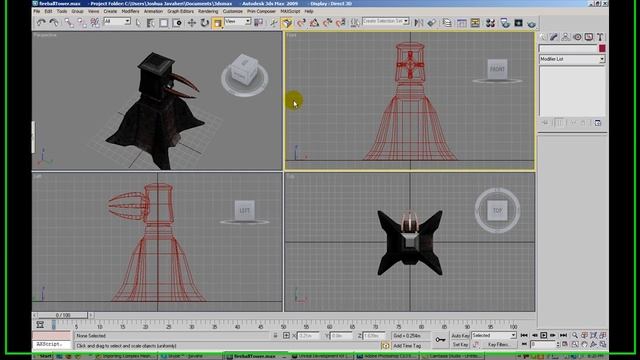The width and height of the screenshot is (640, 360).
Task: Click the large Set Keys key icon
Action: tap(440, 340)
